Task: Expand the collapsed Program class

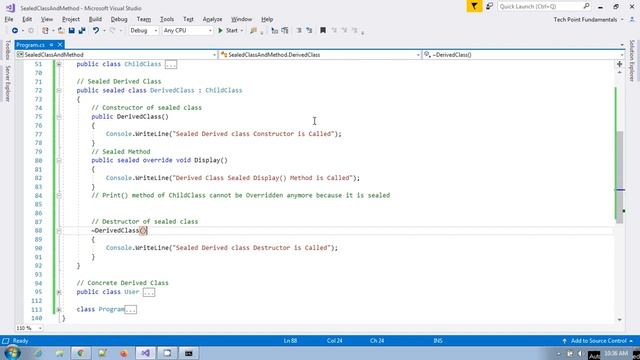Action: (x=59, y=310)
